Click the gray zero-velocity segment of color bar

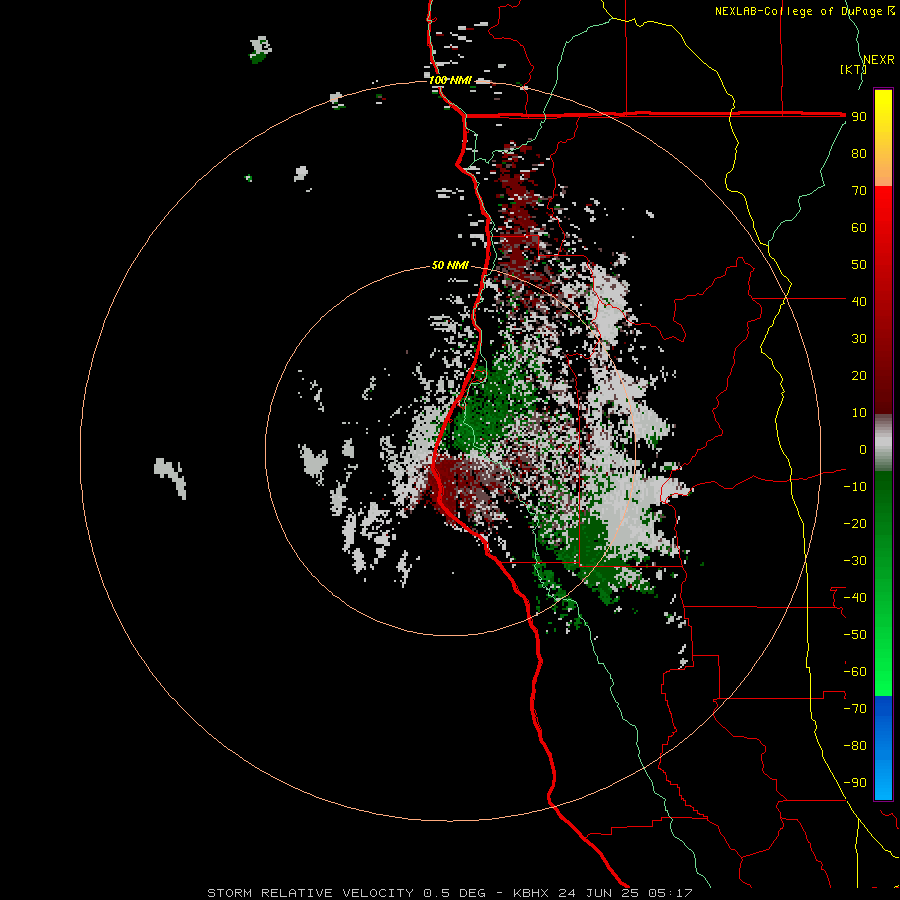883,443
